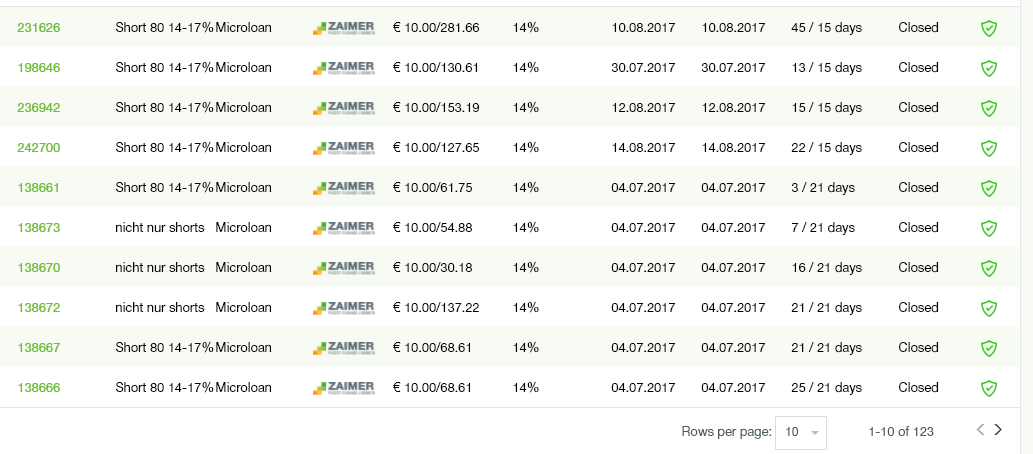Open loan ID 138670
The width and height of the screenshot is (1033, 454).
tap(39, 268)
